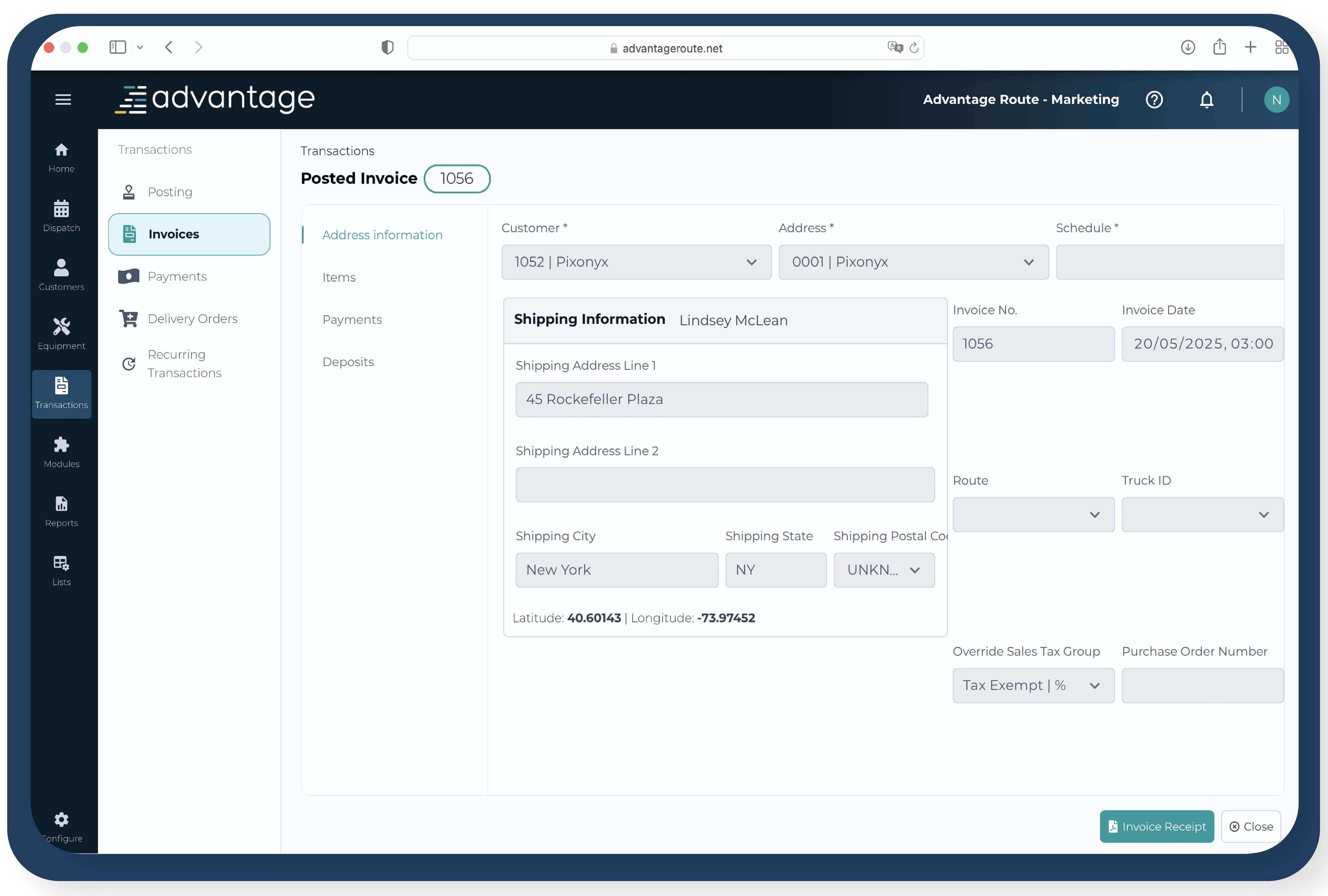Click the Invoice Receipt button
This screenshot has height=896, width=1328.
pos(1157,826)
